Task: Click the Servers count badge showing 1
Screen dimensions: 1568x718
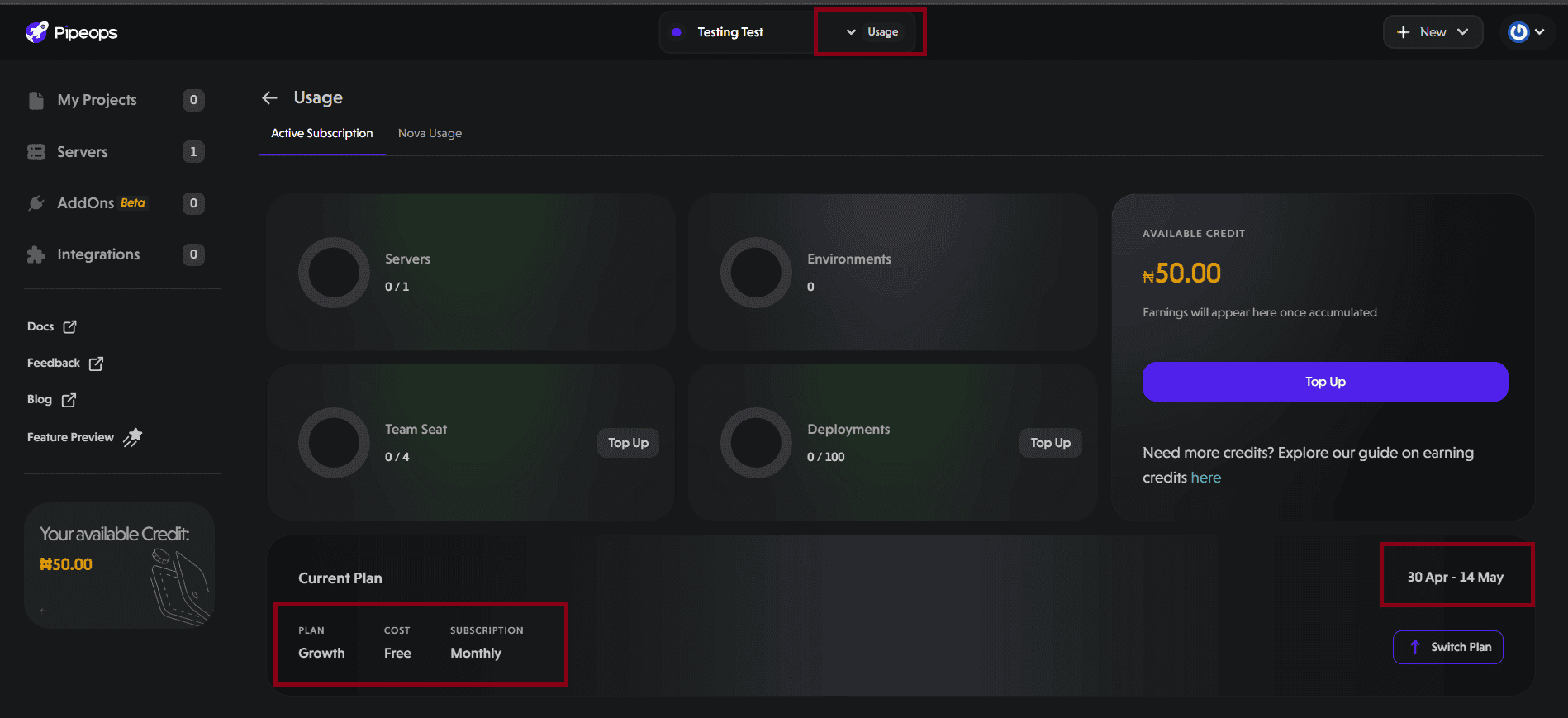Action: (x=193, y=152)
